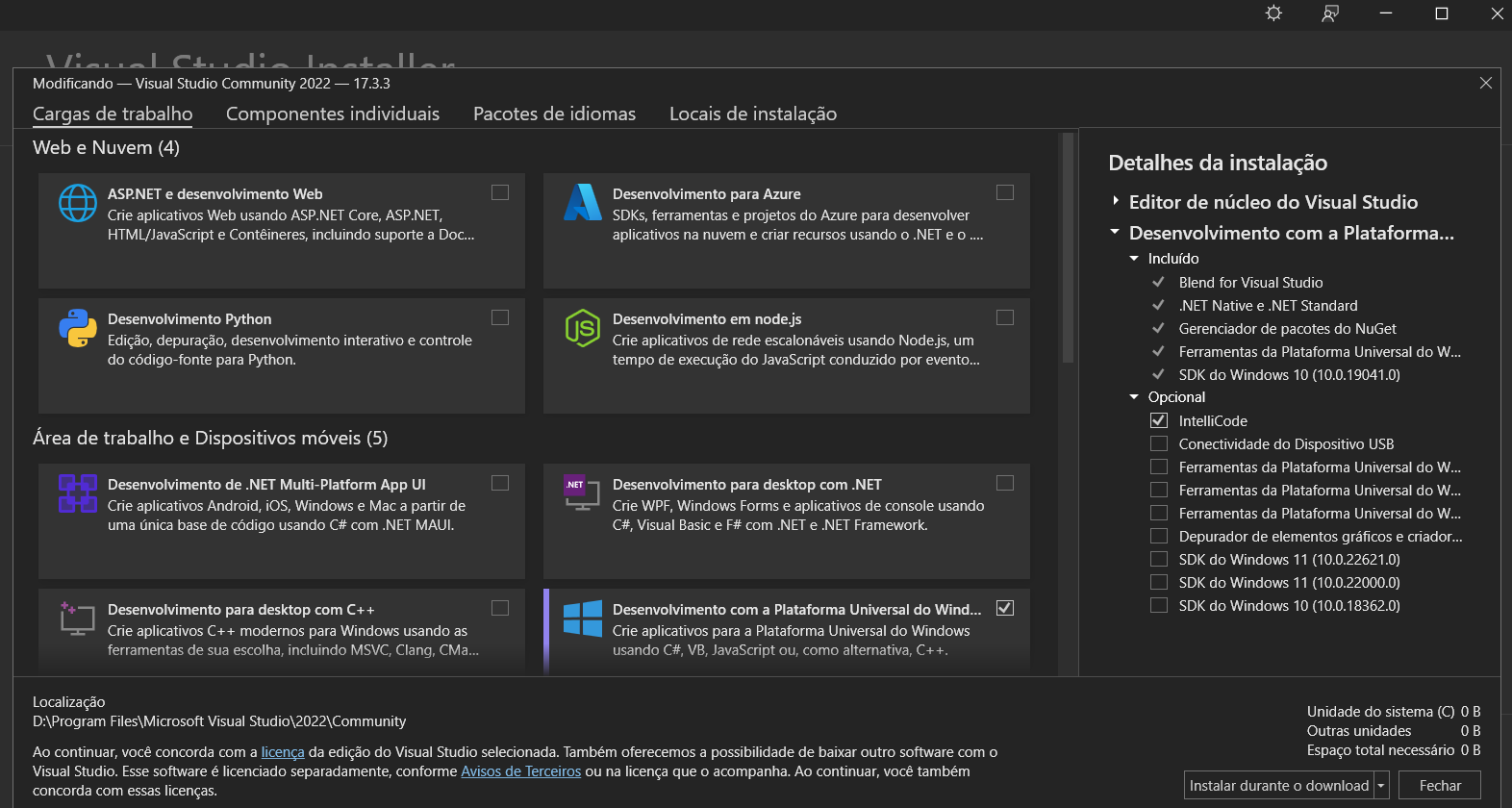Image resolution: width=1512 pixels, height=808 pixels.
Task: Click the .NET desktop monitor icon
Action: click(x=582, y=493)
